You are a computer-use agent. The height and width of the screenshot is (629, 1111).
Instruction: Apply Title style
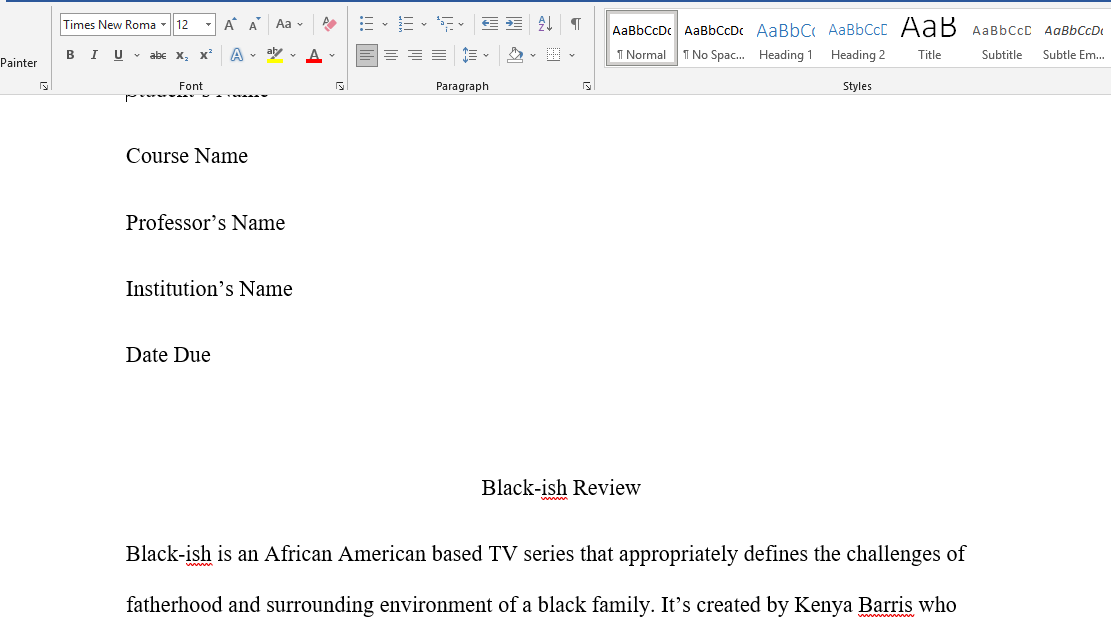[x=930, y=38]
